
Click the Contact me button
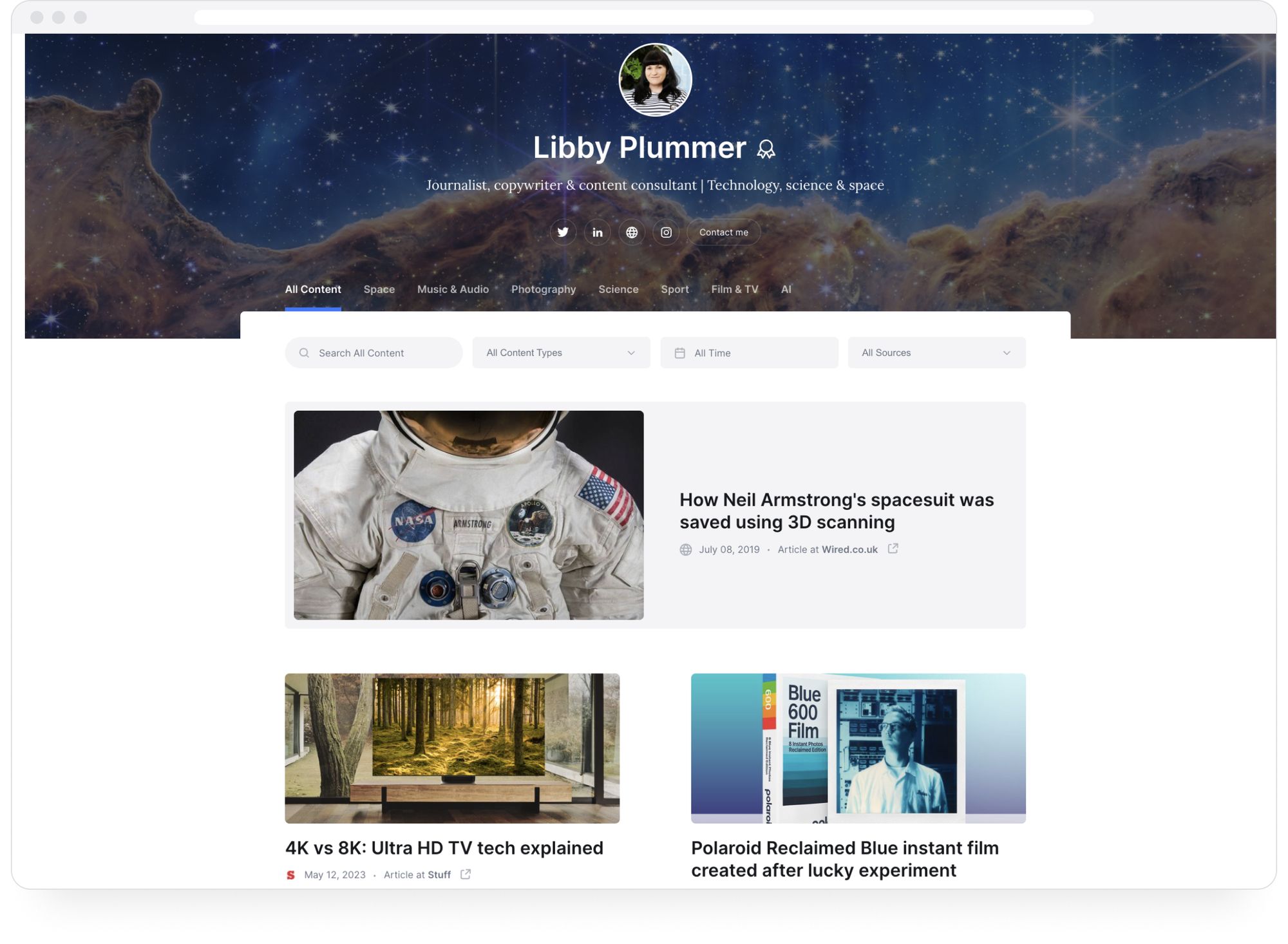pyautogui.click(x=723, y=232)
